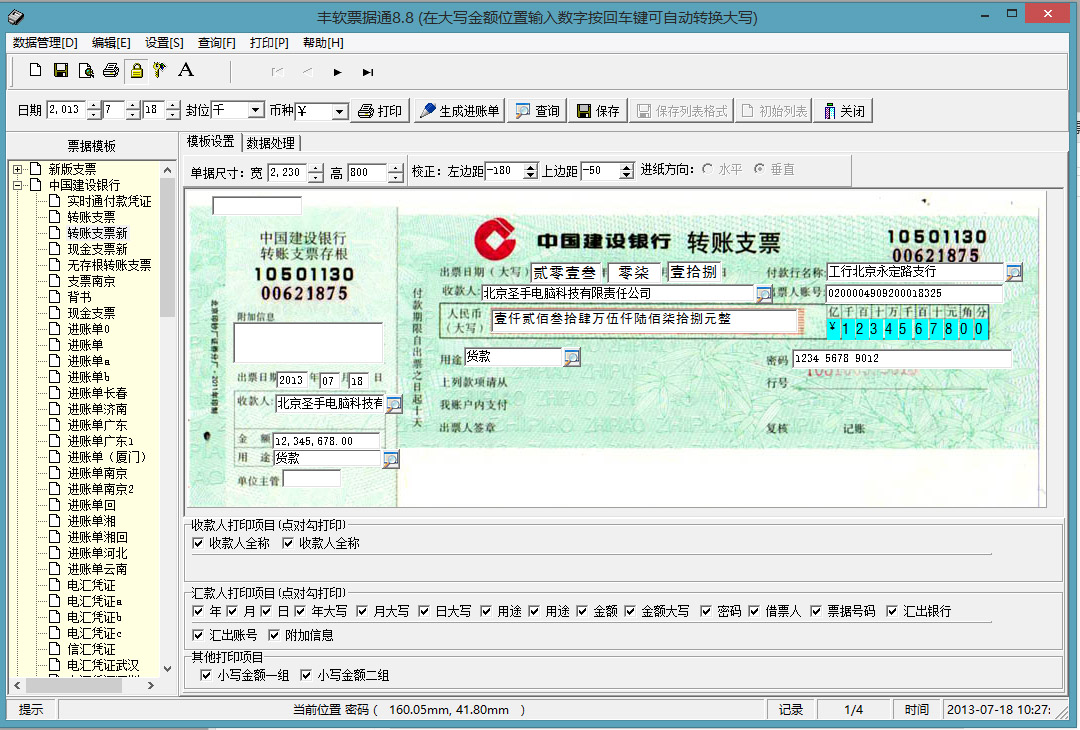Open the 查询[F] menu in menu bar
The height and width of the screenshot is (730, 1080).
216,43
